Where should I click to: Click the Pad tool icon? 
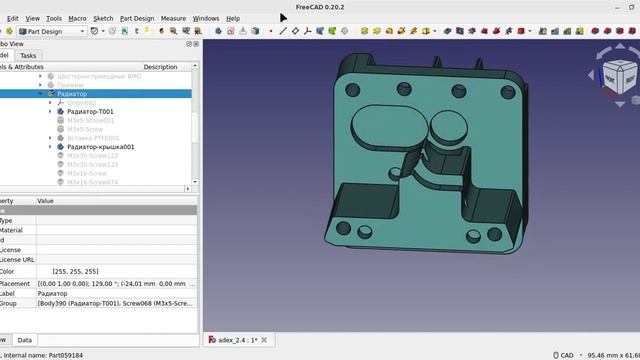[364, 31]
